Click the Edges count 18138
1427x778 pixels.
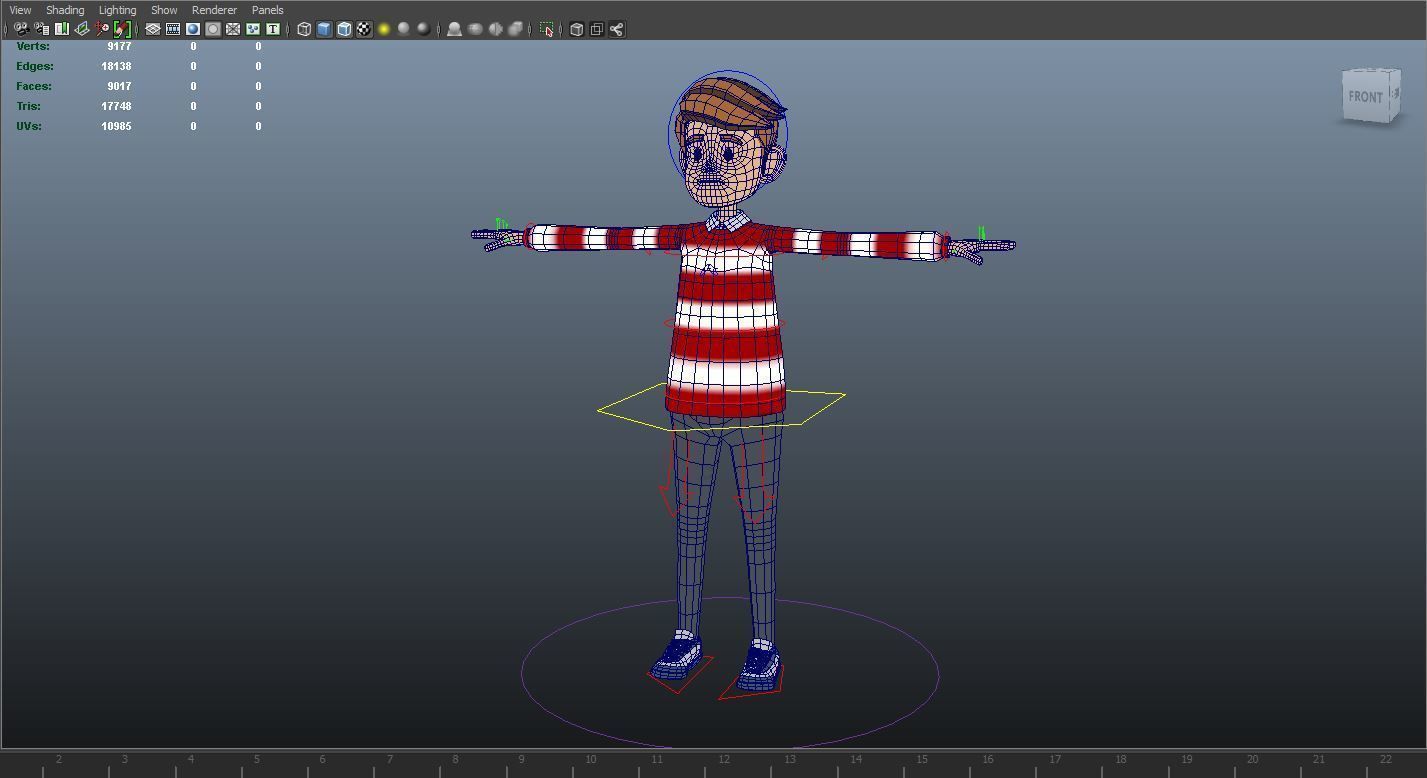tap(116, 66)
